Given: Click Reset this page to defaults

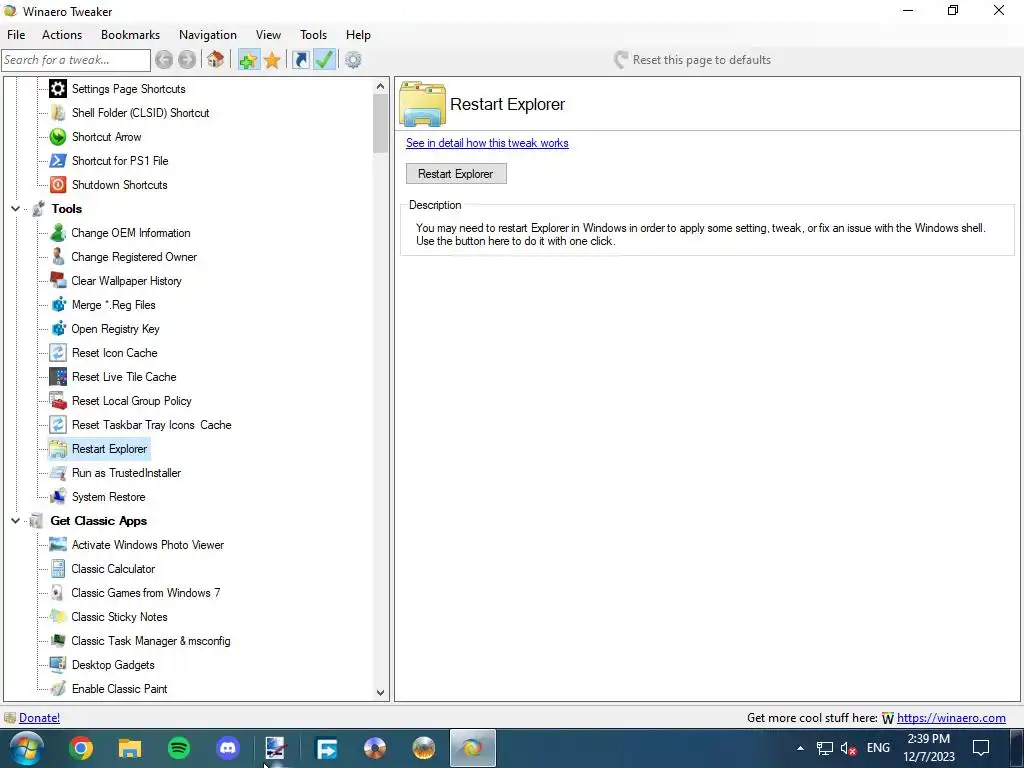Looking at the screenshot, I should tap(693, 60).
